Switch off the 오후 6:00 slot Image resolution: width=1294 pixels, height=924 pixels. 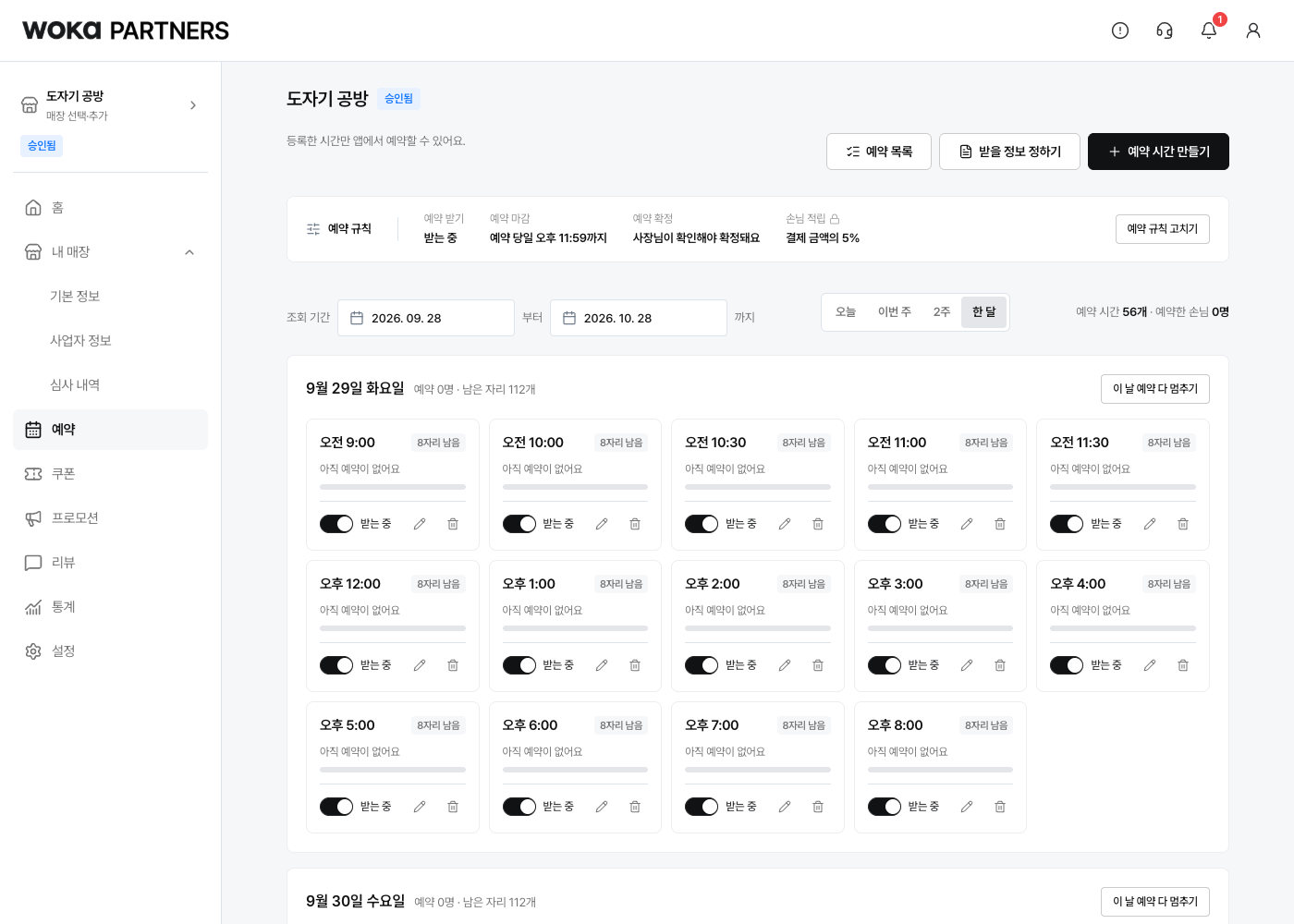(x=519, y=807)
